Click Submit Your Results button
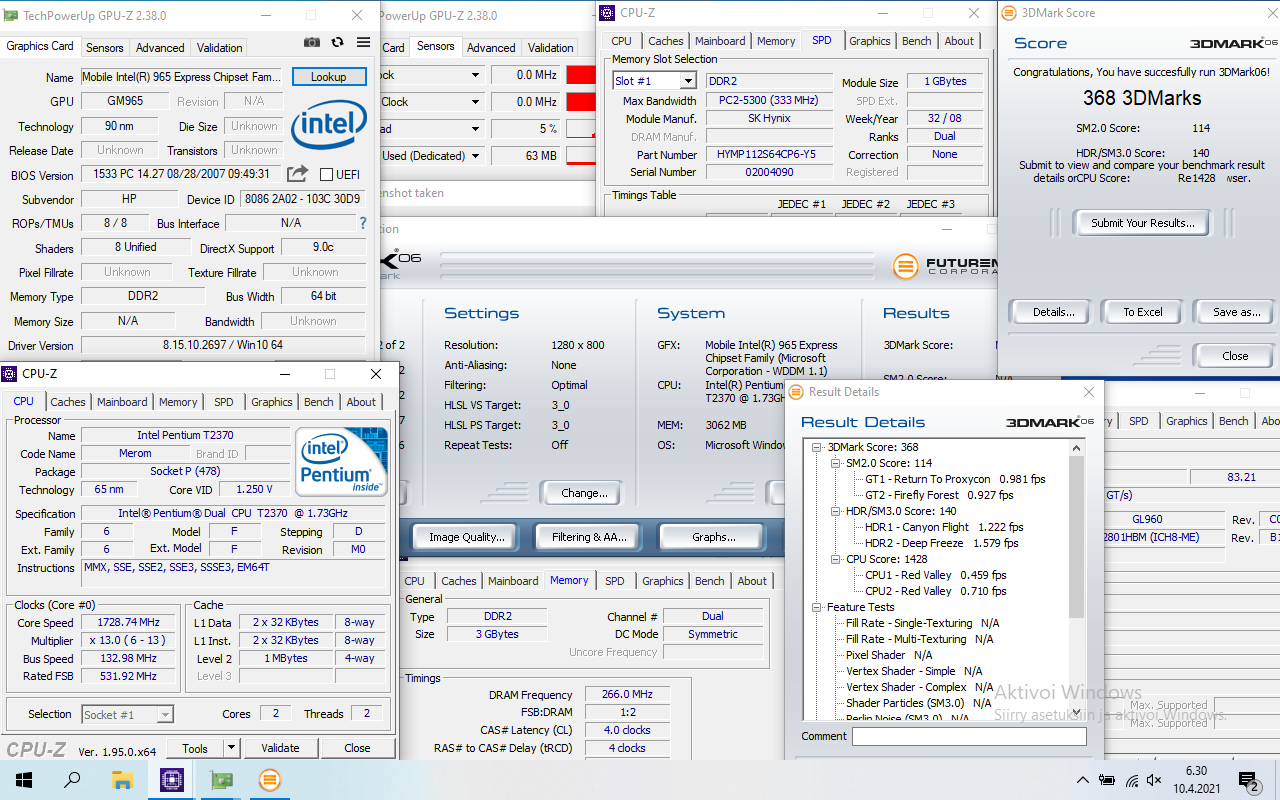Image resolution: width=1280 pixels, height=800 pixels. point(1142,223)
